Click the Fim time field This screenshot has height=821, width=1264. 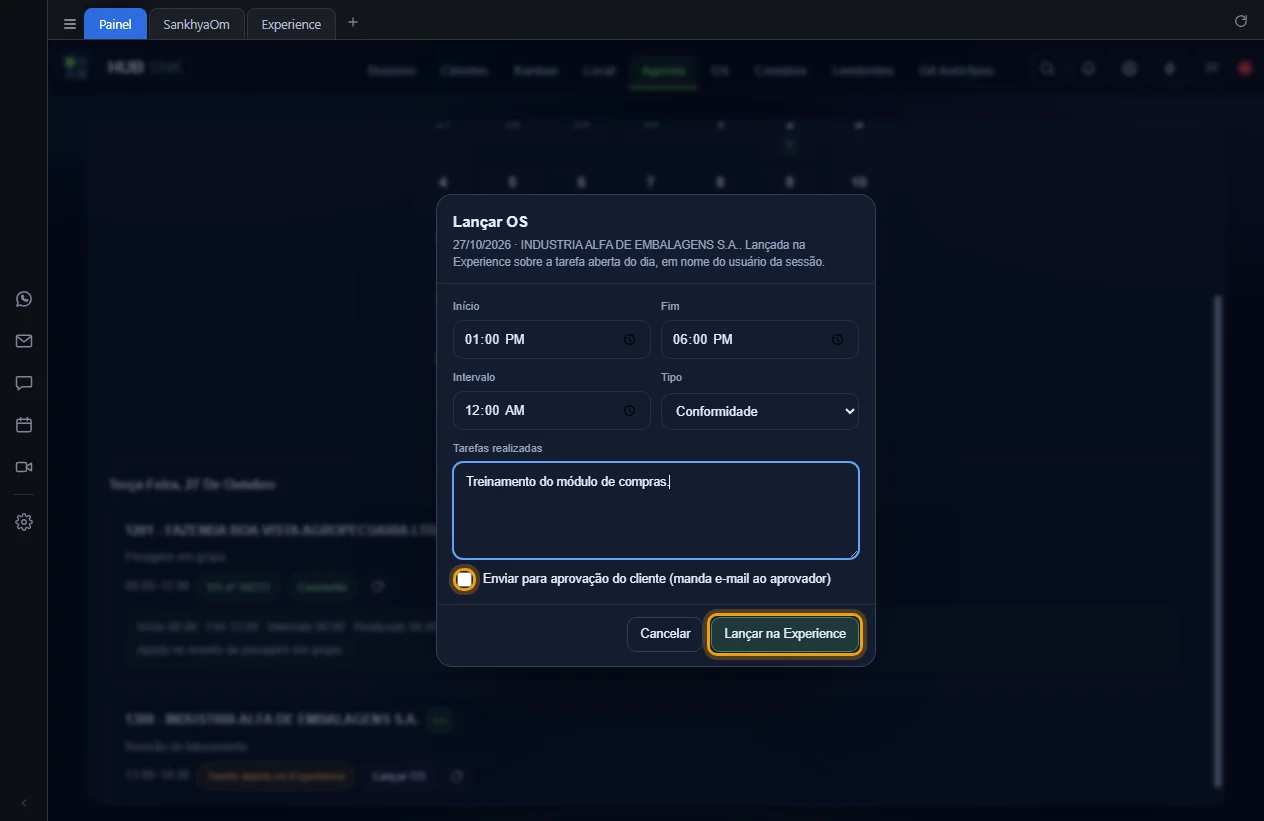(759, 339)
